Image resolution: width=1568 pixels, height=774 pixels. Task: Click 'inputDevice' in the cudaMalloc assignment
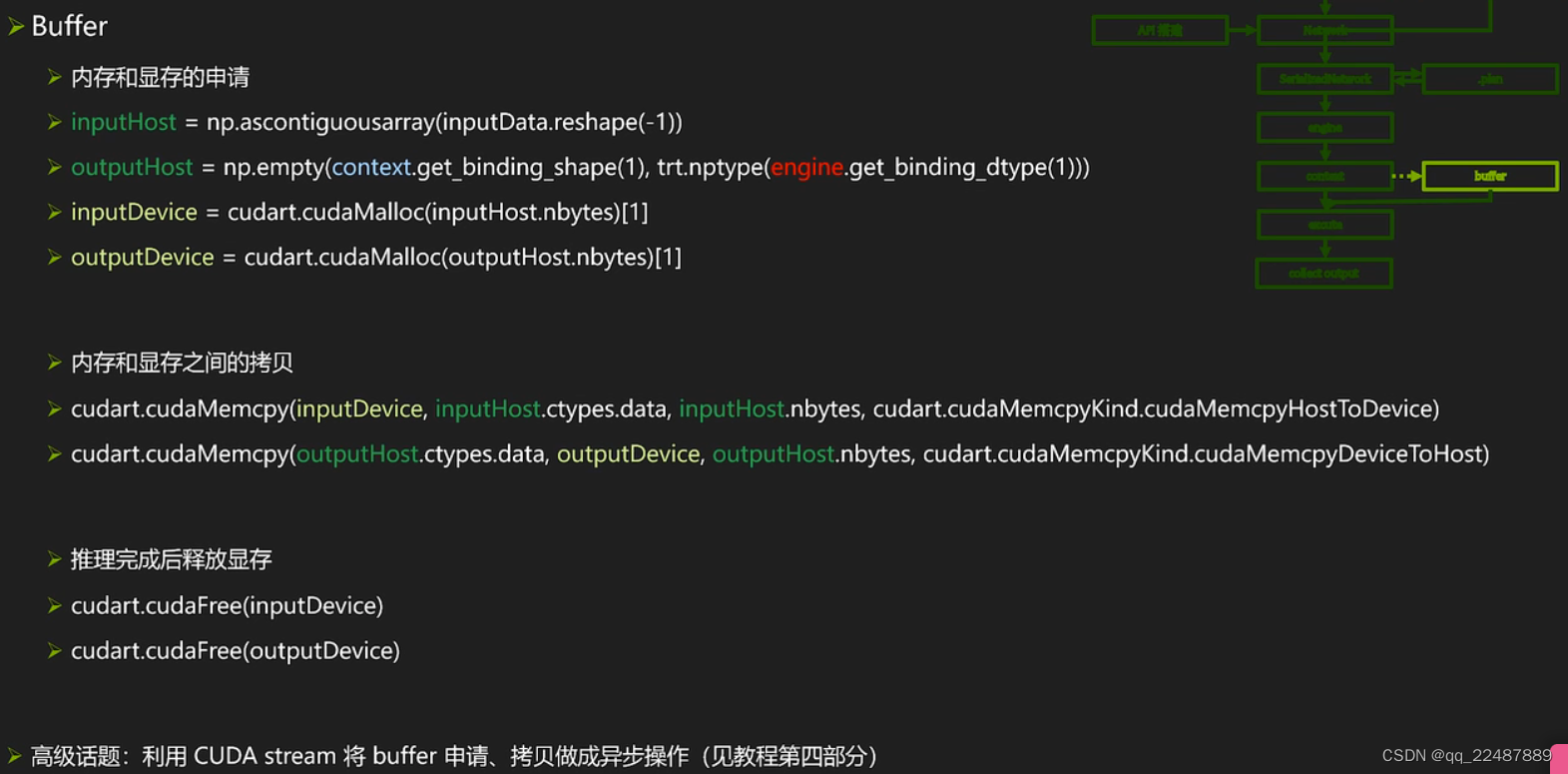click(x=134, y=212)
